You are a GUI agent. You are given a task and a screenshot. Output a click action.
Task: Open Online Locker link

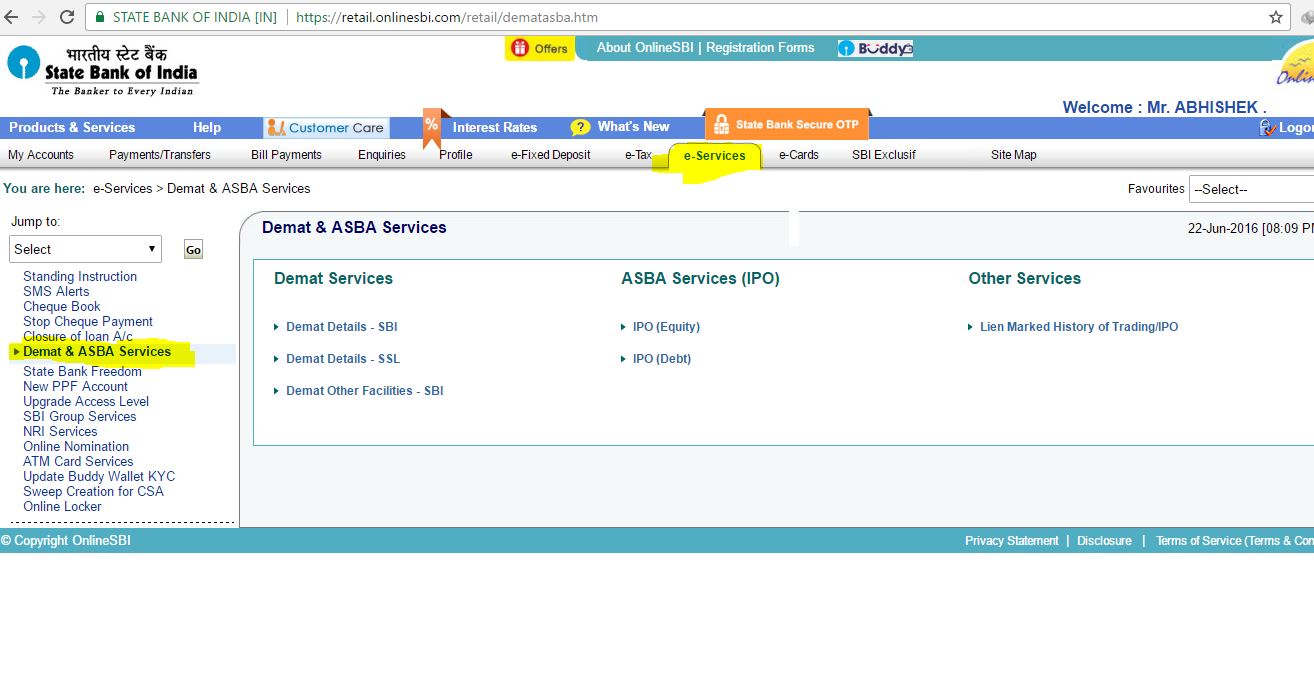tap(62, 507)
